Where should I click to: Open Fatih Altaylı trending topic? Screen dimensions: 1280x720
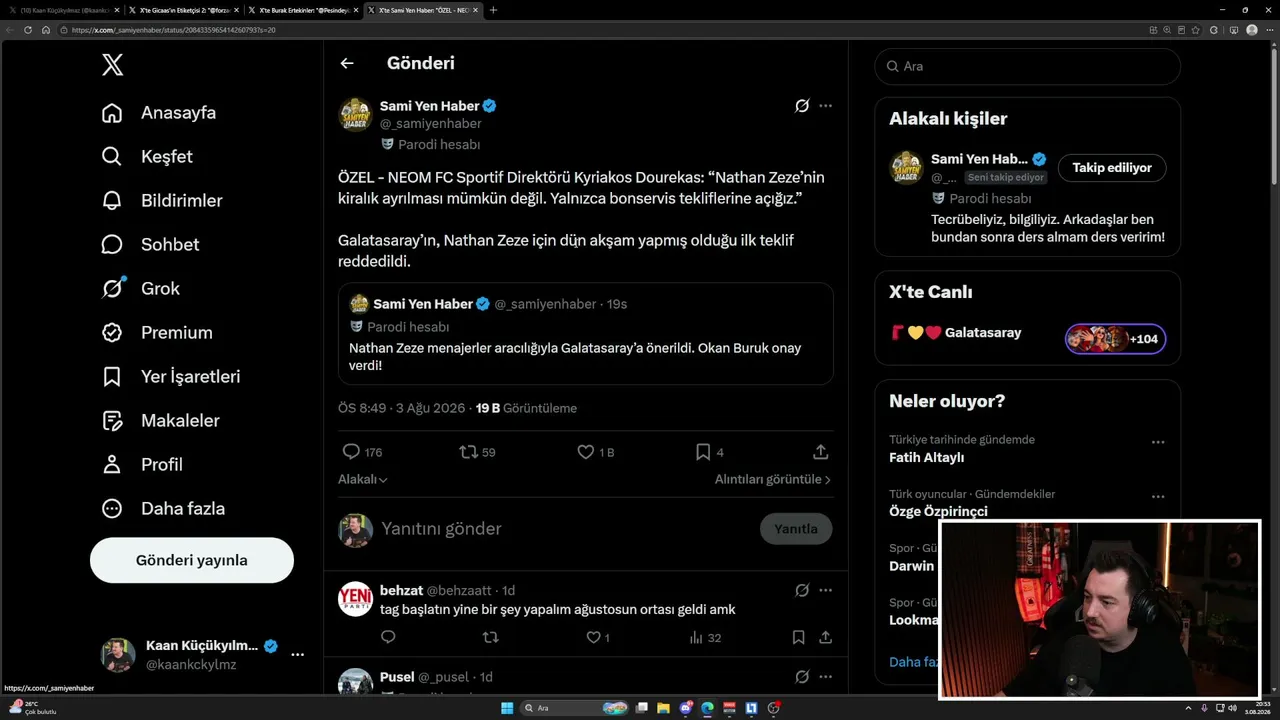tap(926, 458)
